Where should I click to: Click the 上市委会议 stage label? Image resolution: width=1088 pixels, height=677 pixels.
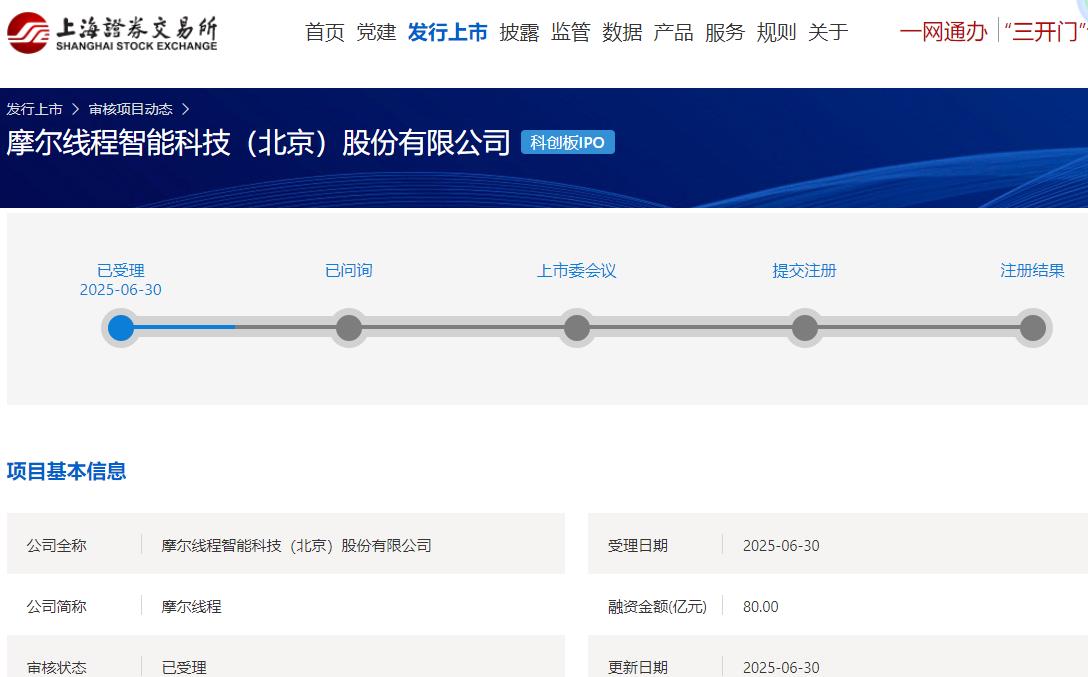tap(577, 271)
